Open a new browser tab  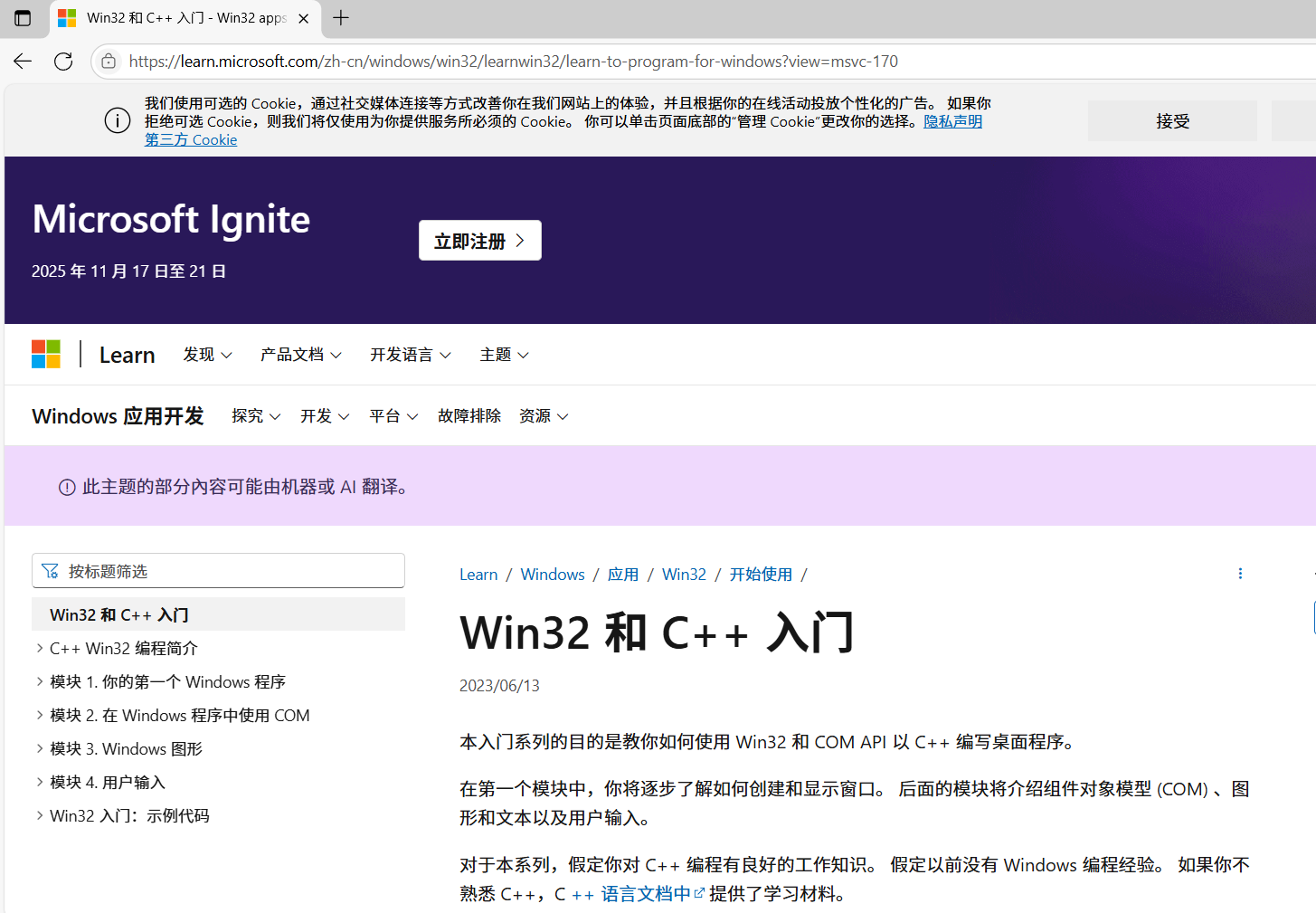tap(341, 18)
